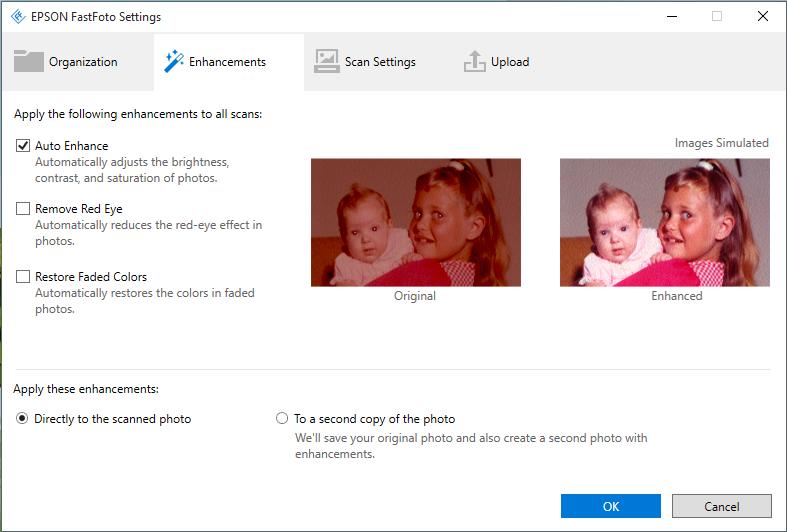Enable the Restore Faded Colors checkbox
This screenshot has width=787, height=532.
click(23, 277)
